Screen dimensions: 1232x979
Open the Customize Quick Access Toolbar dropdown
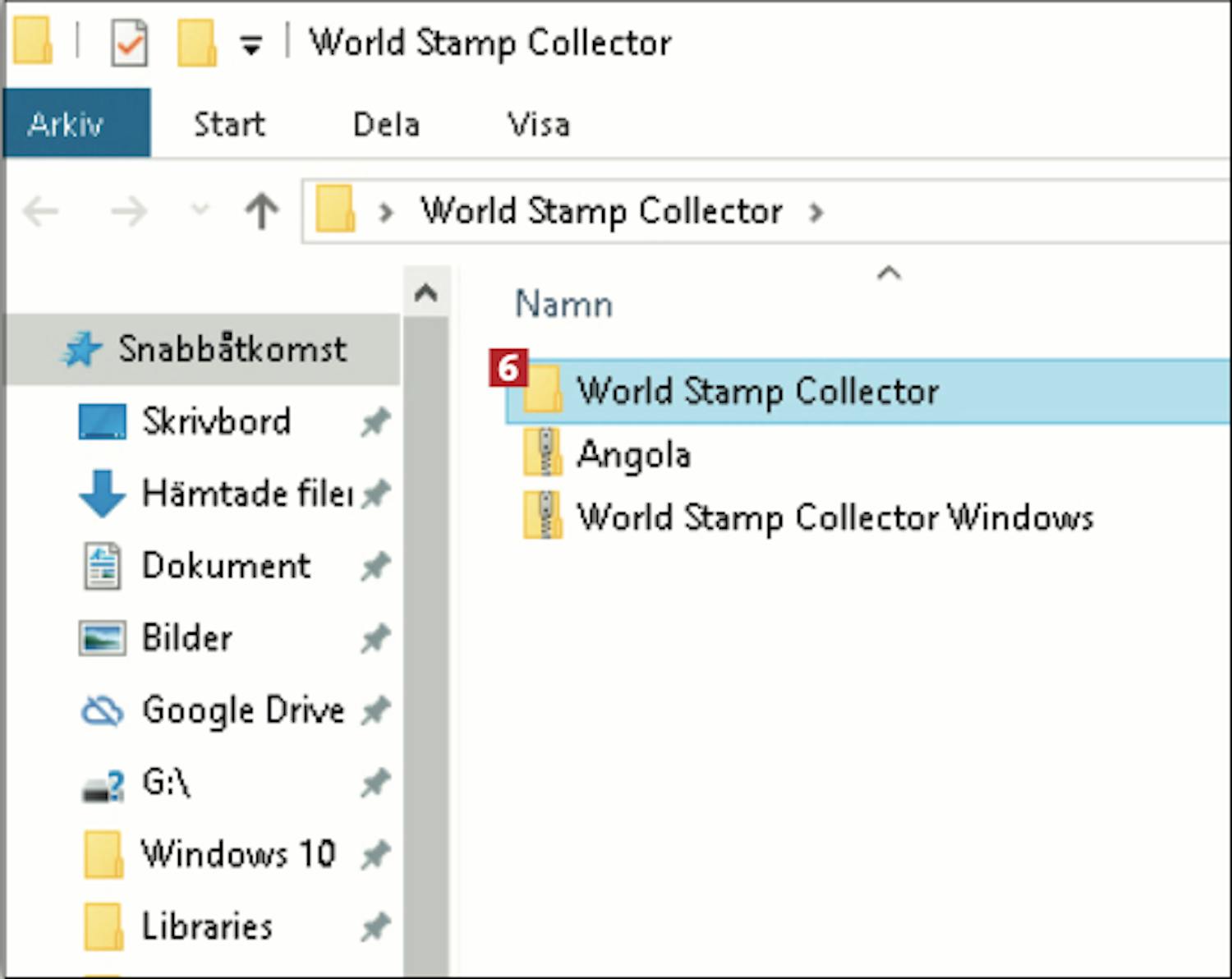tap(251, 44)
